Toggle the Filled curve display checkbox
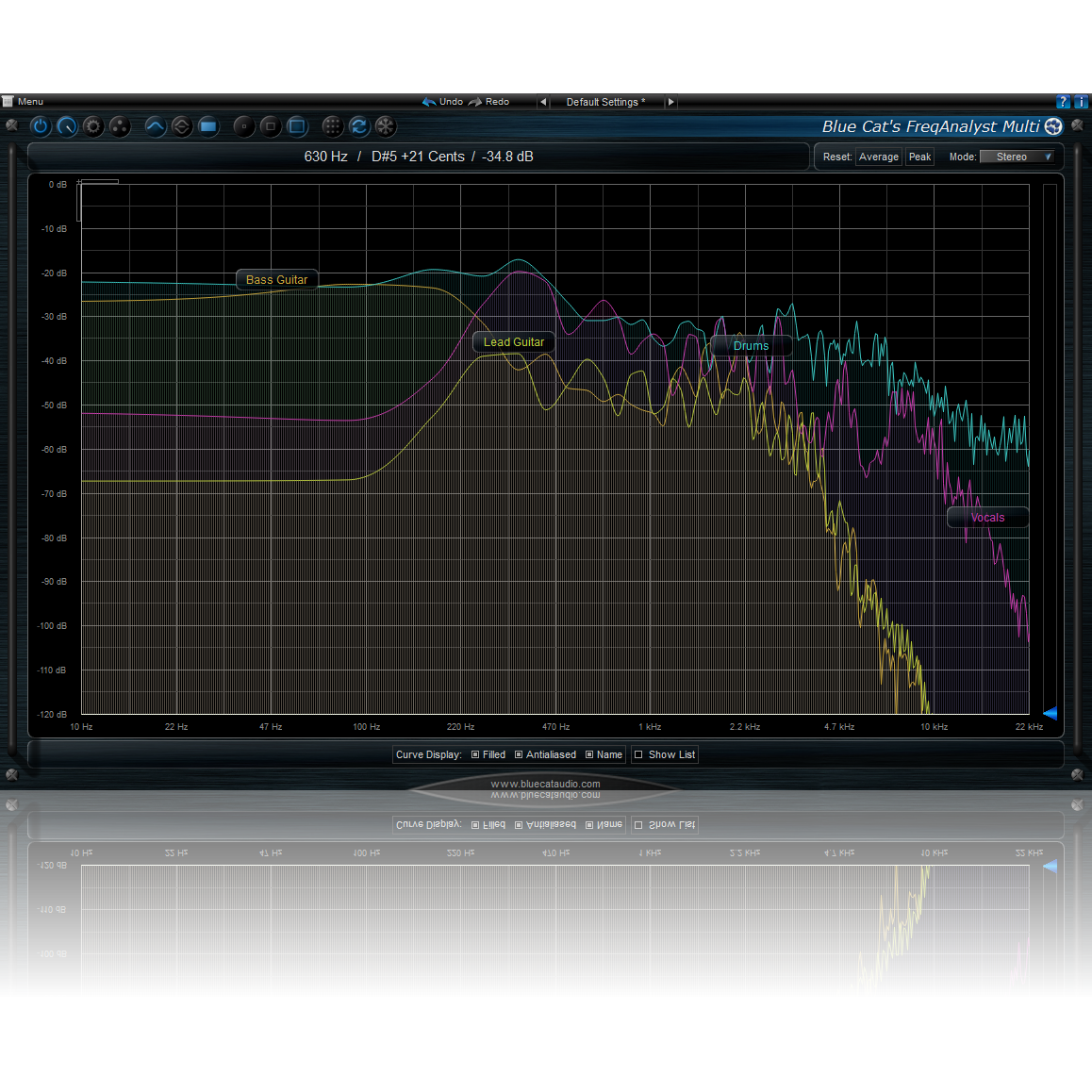 (473, 754)
